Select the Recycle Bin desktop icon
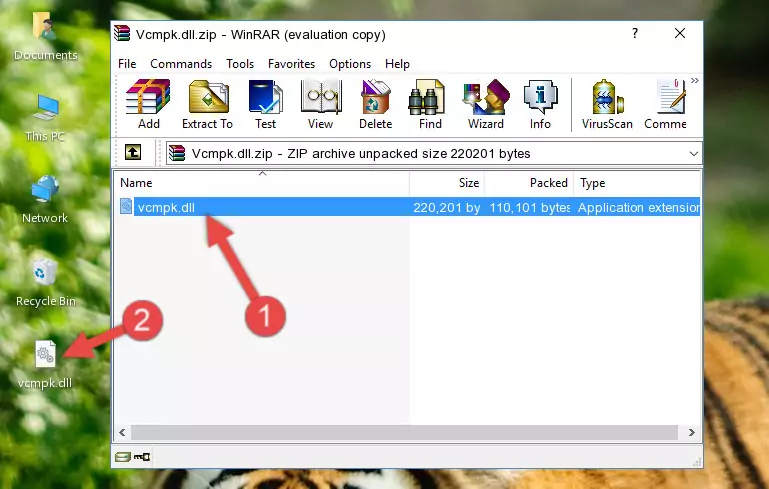This screenshot has height=489, width=769. tap(45, 283)
